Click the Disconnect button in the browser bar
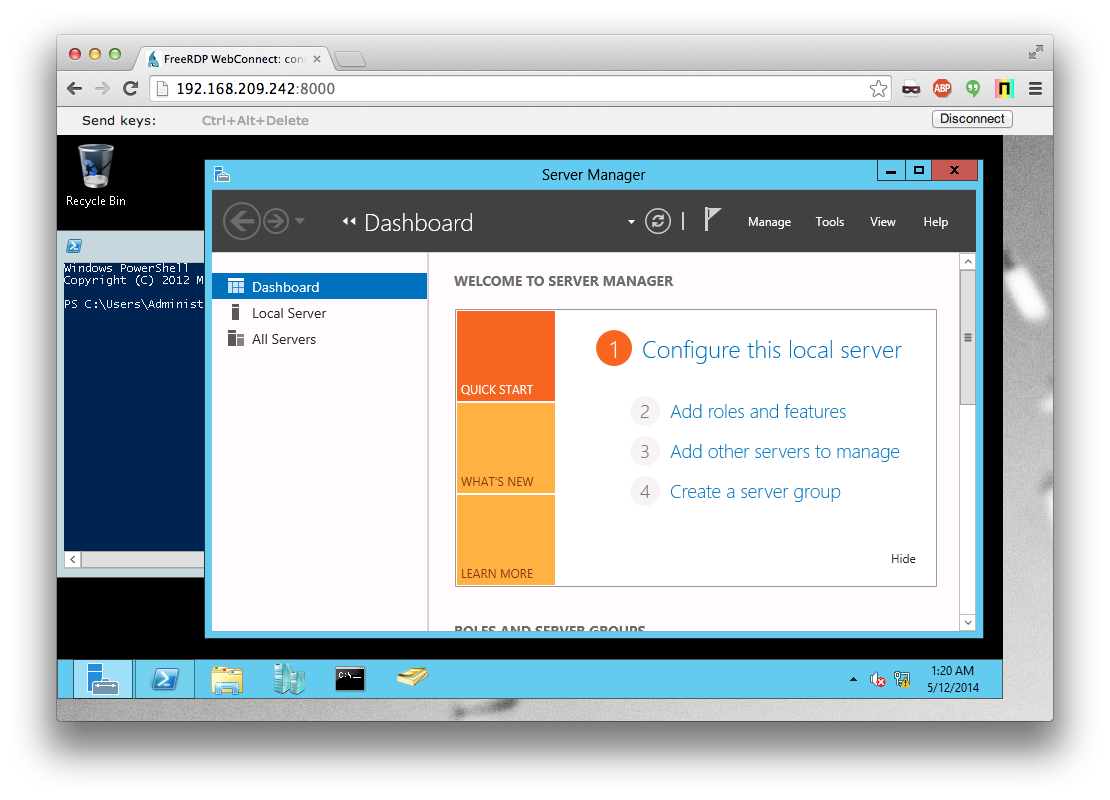1110x800 pixels. tap(972, 118)
